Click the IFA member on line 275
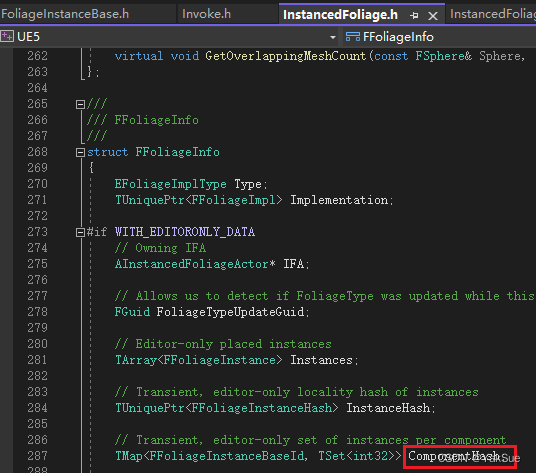 (x=294, y=264)
